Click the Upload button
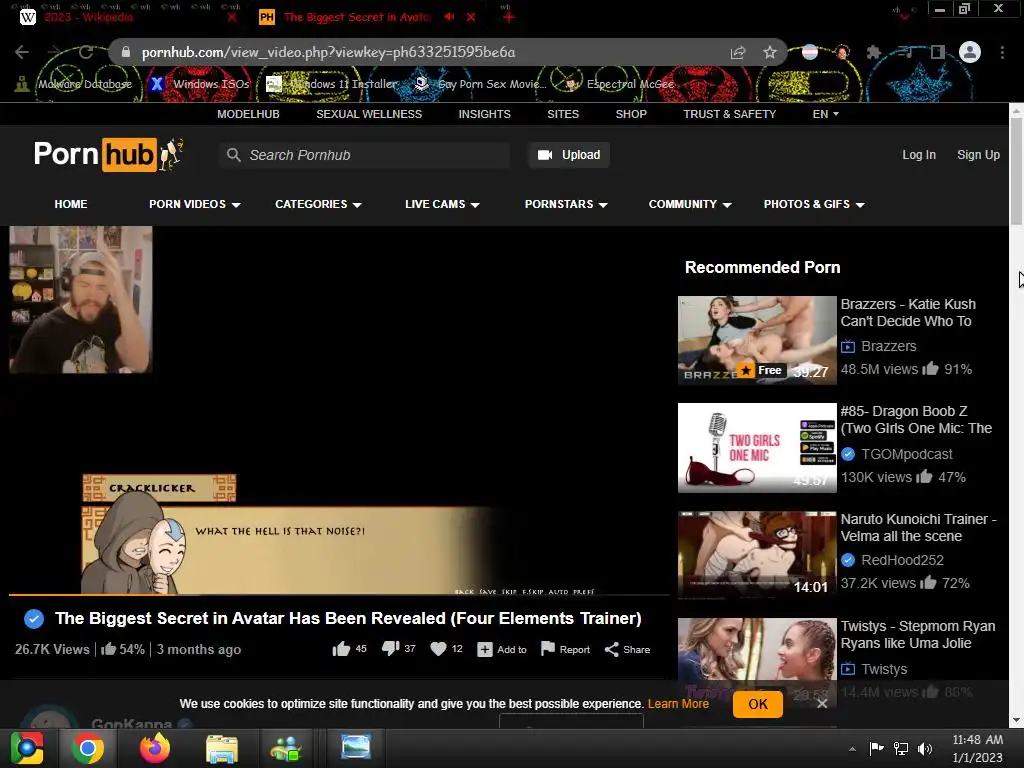Viewport: 1024px width, 768px height. click(569, 155)
